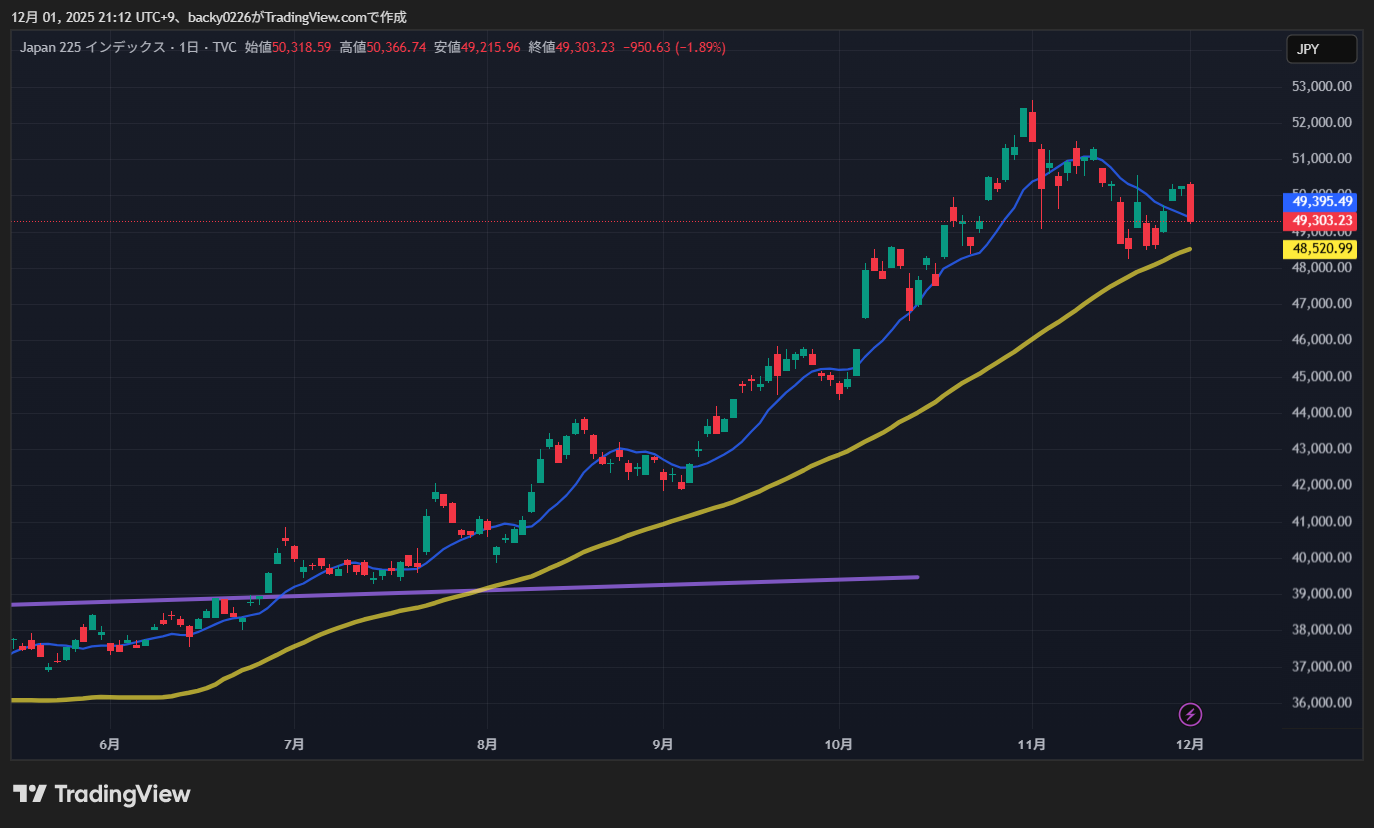Click the TradingView logo at bottom left

101,794
